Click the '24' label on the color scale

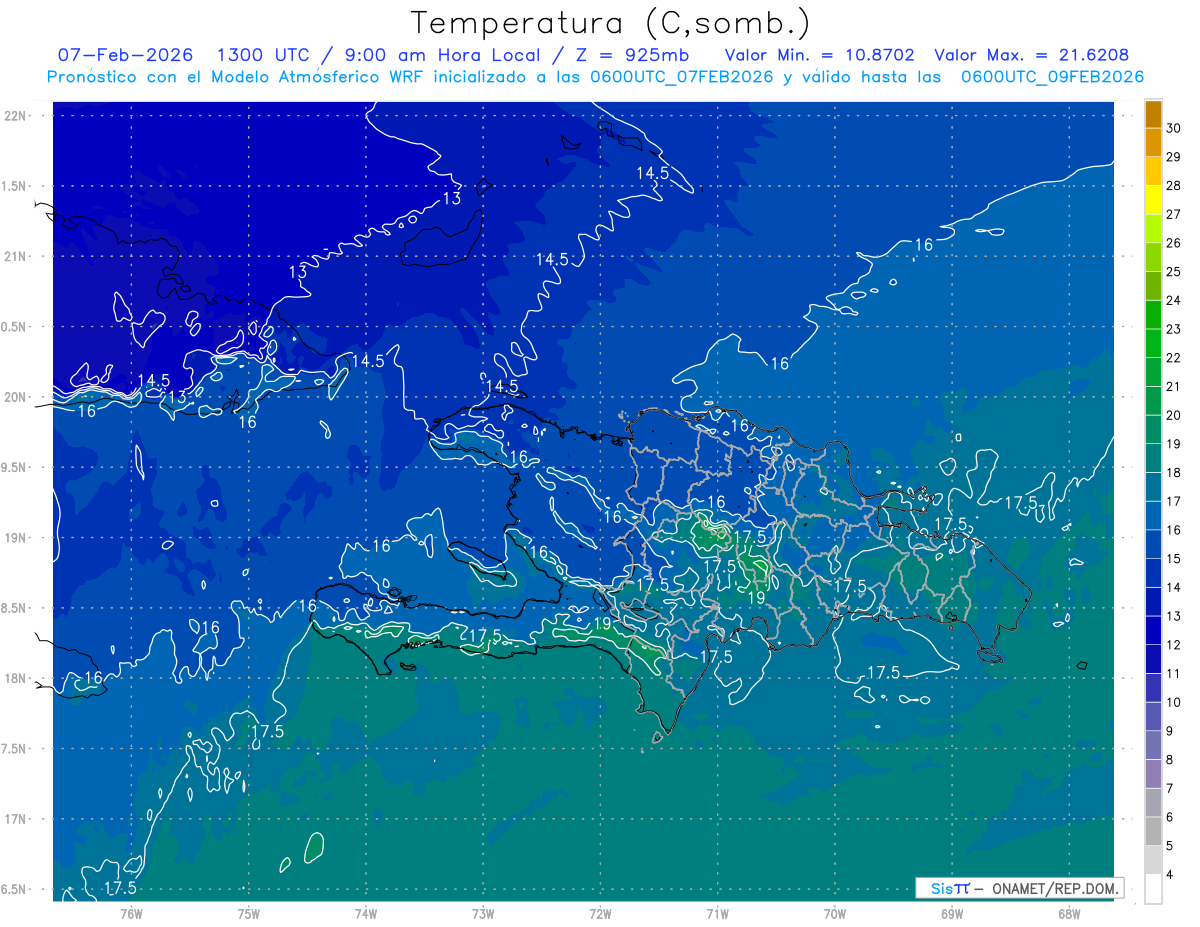pos(1174,300)
